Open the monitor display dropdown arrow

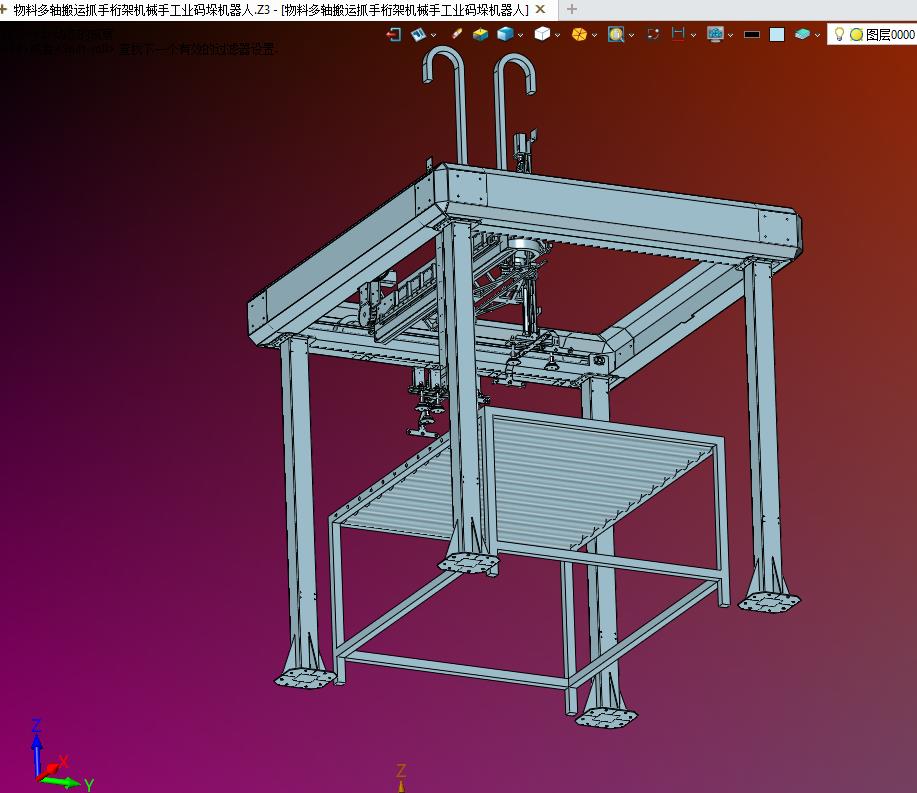click(x=730, y=35)
